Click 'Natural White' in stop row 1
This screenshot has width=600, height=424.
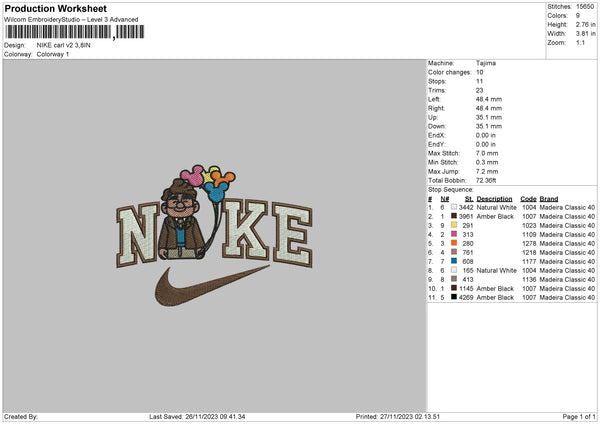tap(496, 207)
